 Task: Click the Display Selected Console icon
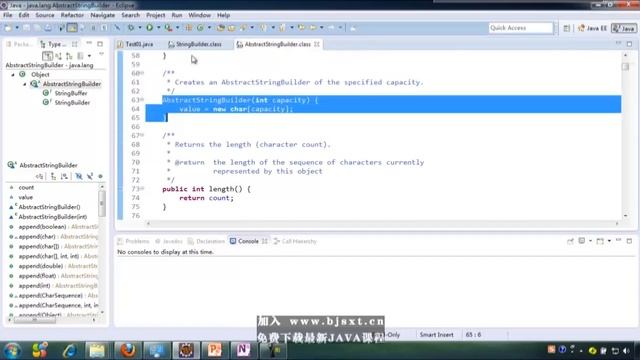click(x=582, y=241)
